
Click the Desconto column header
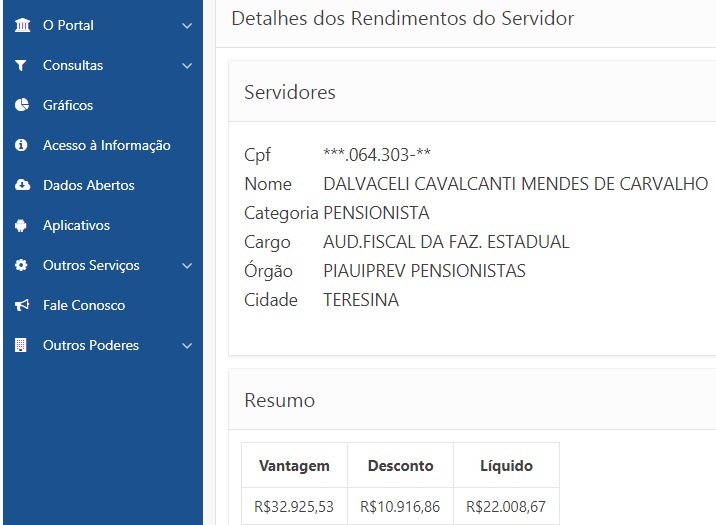pos(400,466)
